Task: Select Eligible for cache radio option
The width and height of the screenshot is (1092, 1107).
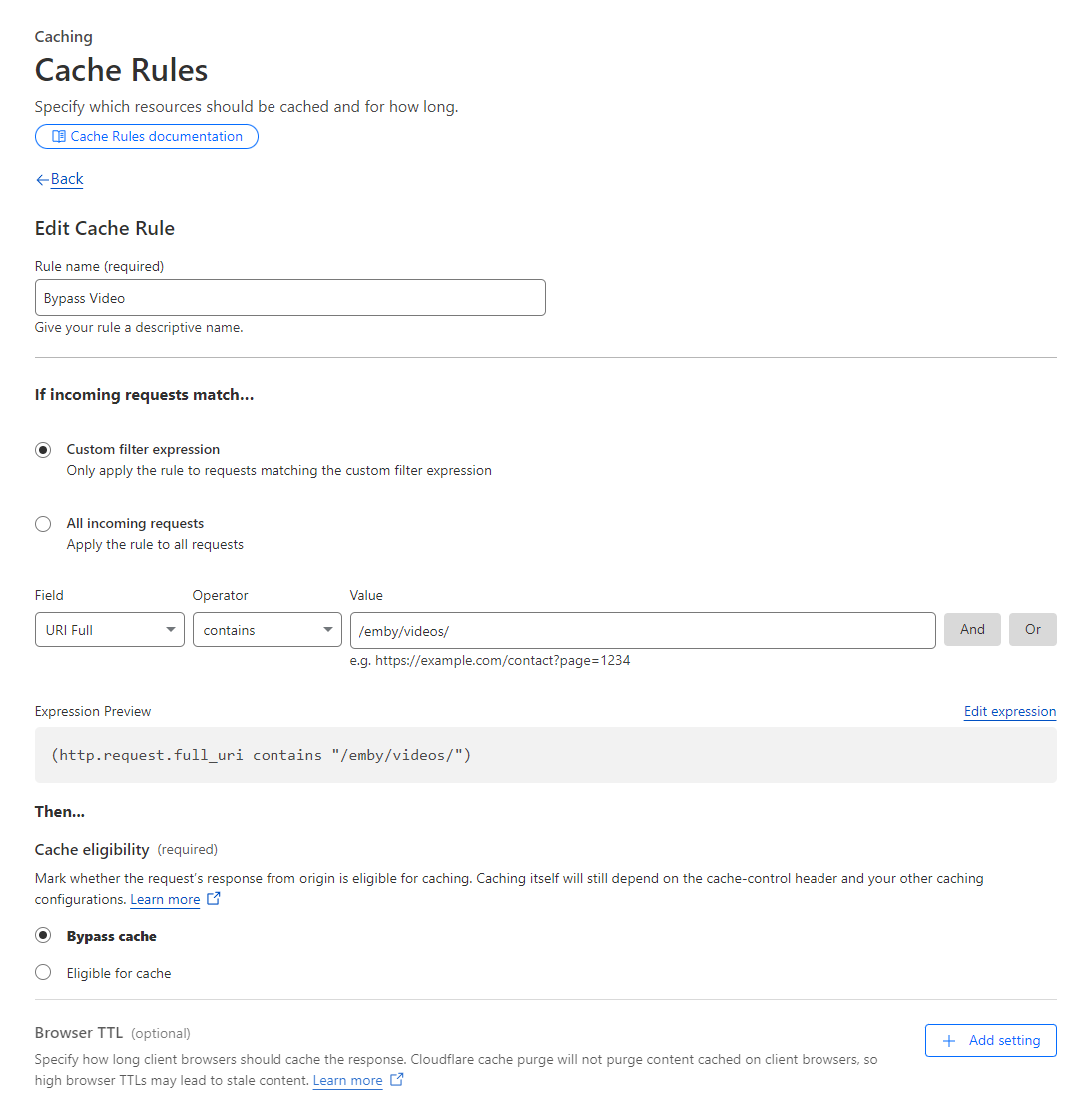Action: 43,973
